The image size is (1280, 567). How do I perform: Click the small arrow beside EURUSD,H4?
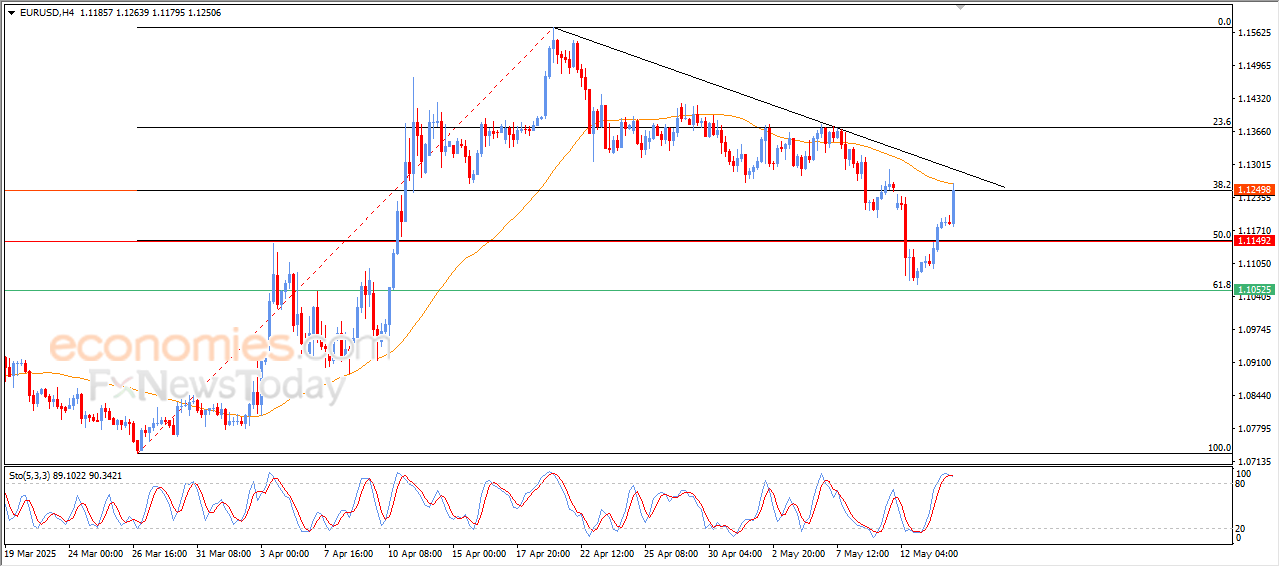click(11, 12)
